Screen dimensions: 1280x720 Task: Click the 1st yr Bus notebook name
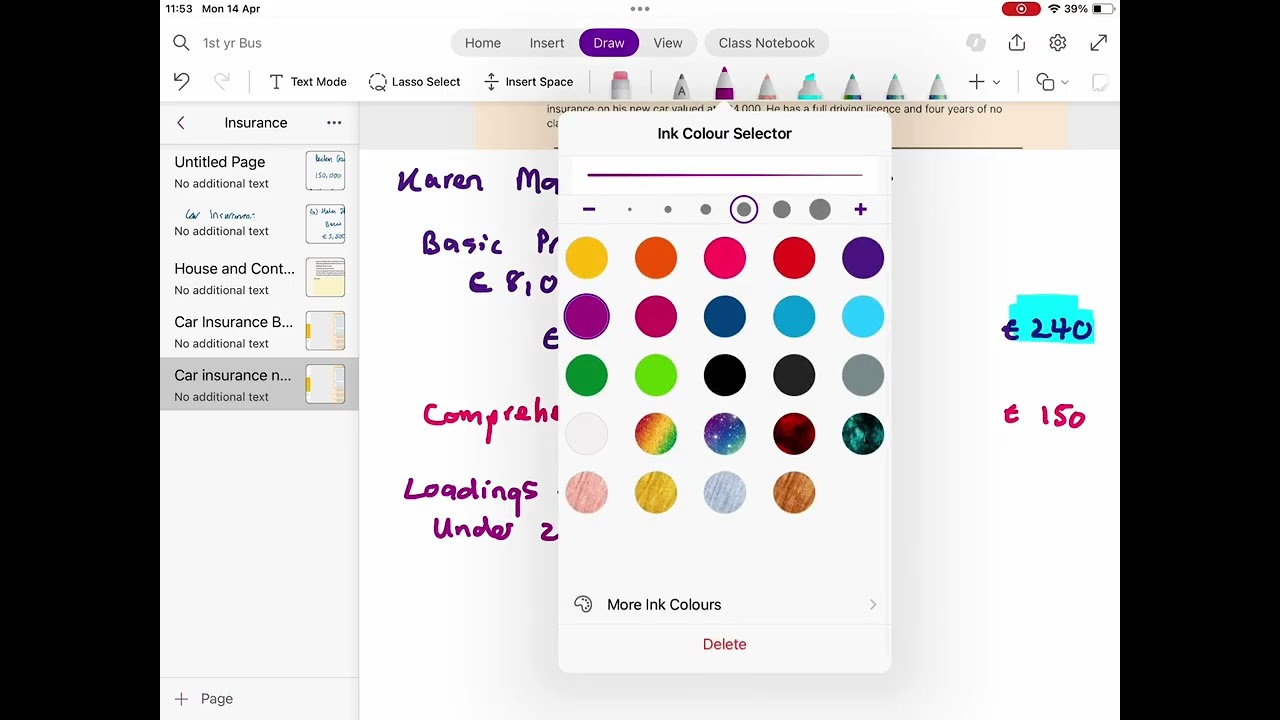[x=232, y=43]
